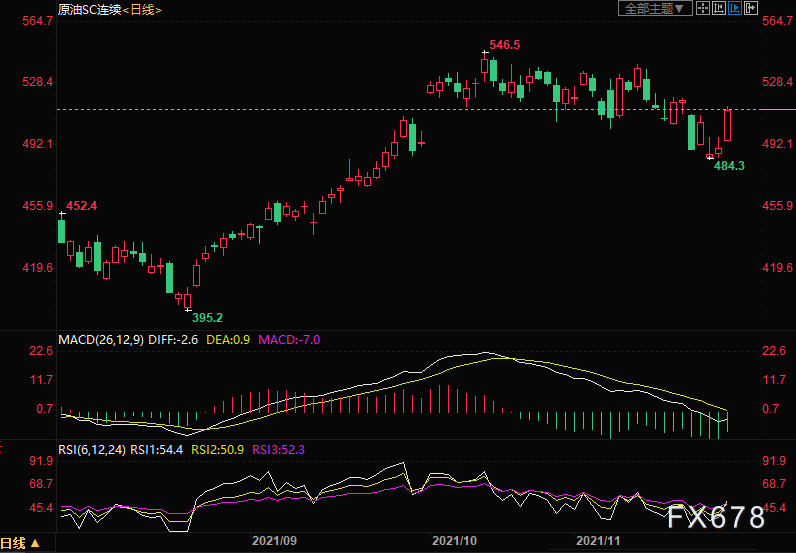Click the 2021/10 date on time axis
Image resolution: width=796 pixels, height=553 pixels.
454,541
